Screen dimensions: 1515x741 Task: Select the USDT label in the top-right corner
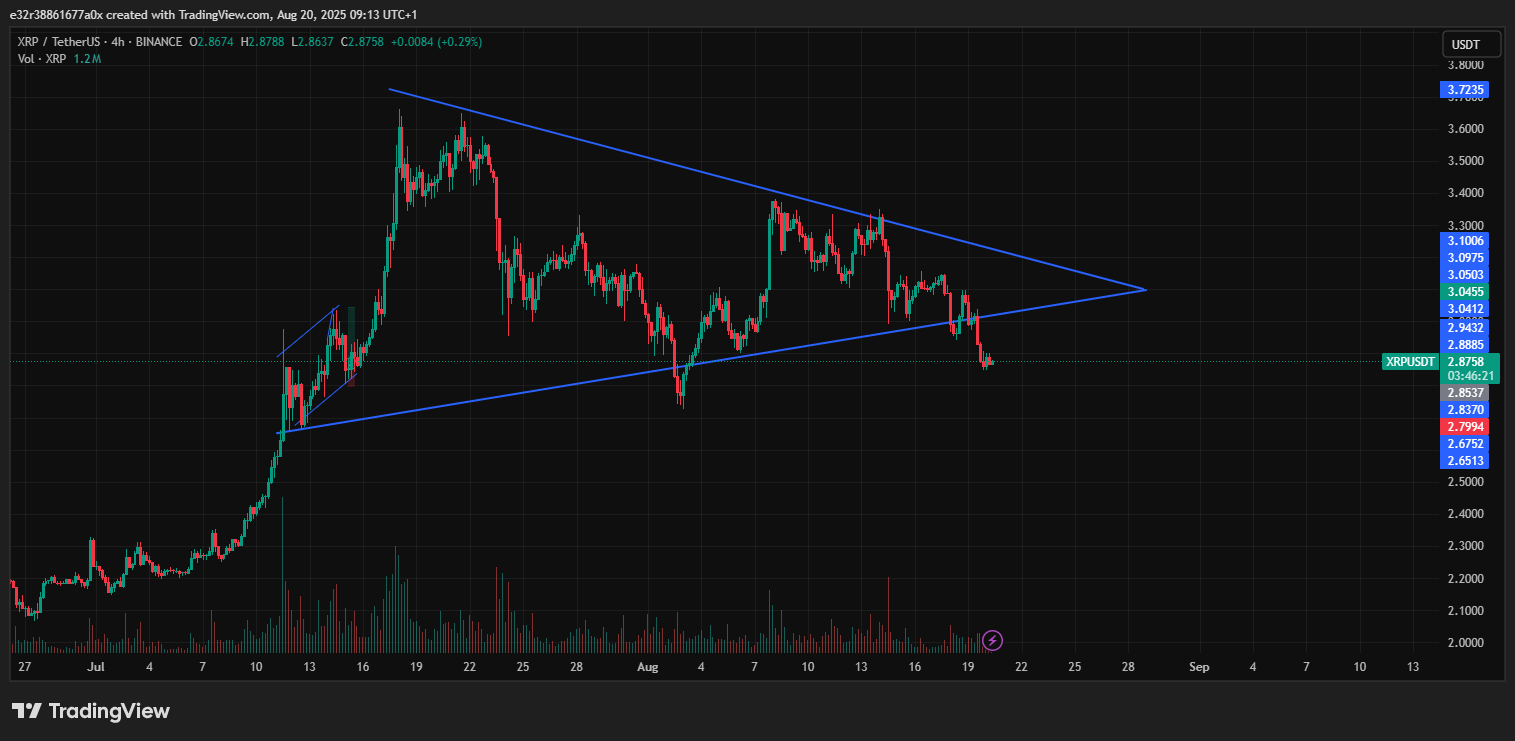pos(1470,44)
